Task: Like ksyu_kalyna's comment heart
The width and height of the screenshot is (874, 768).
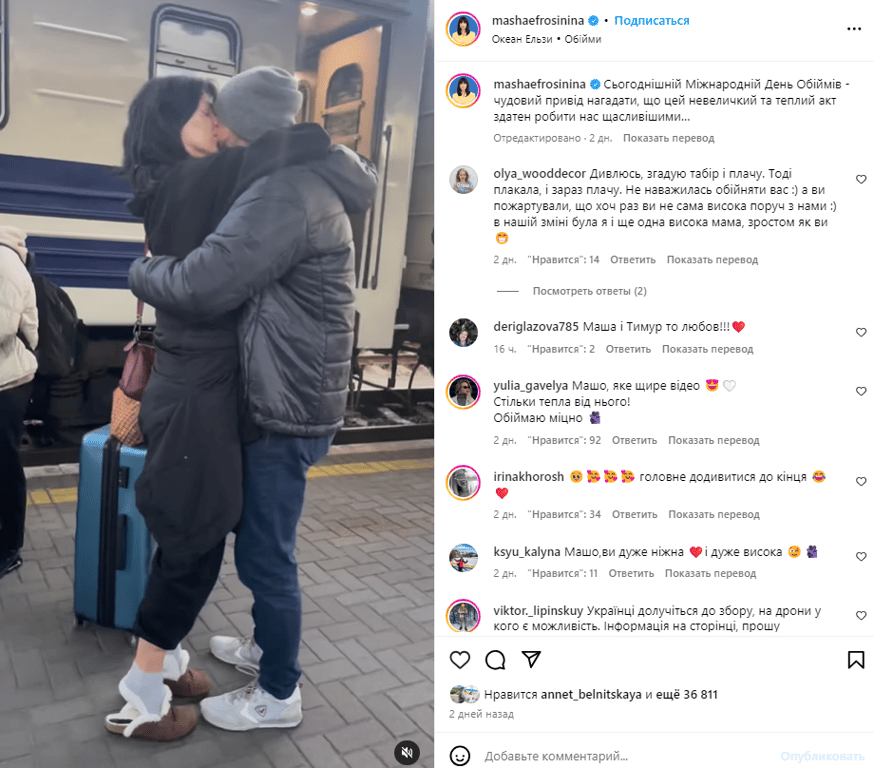Action: (x=861, y=556)
